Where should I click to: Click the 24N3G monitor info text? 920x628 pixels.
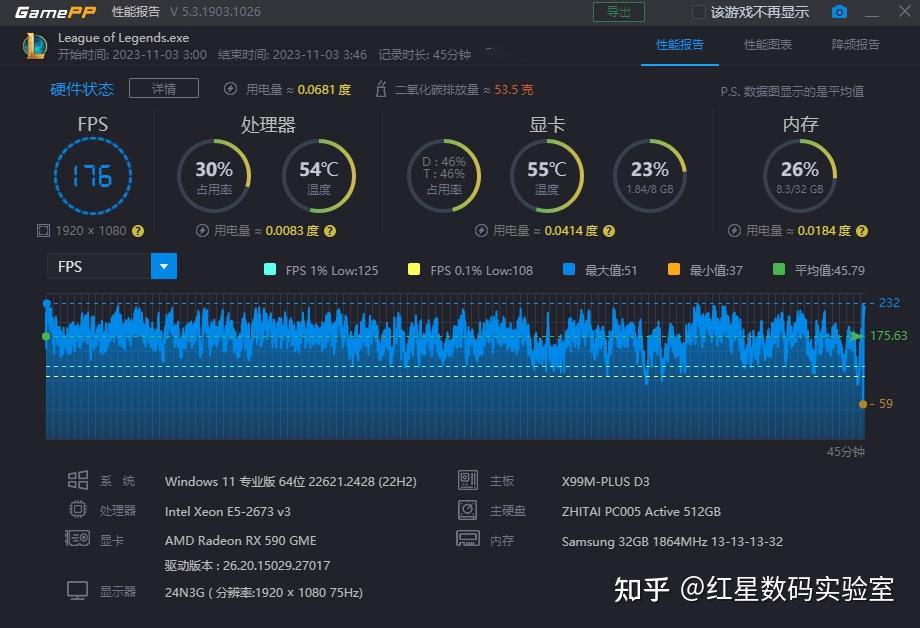(x=263, y=592)
